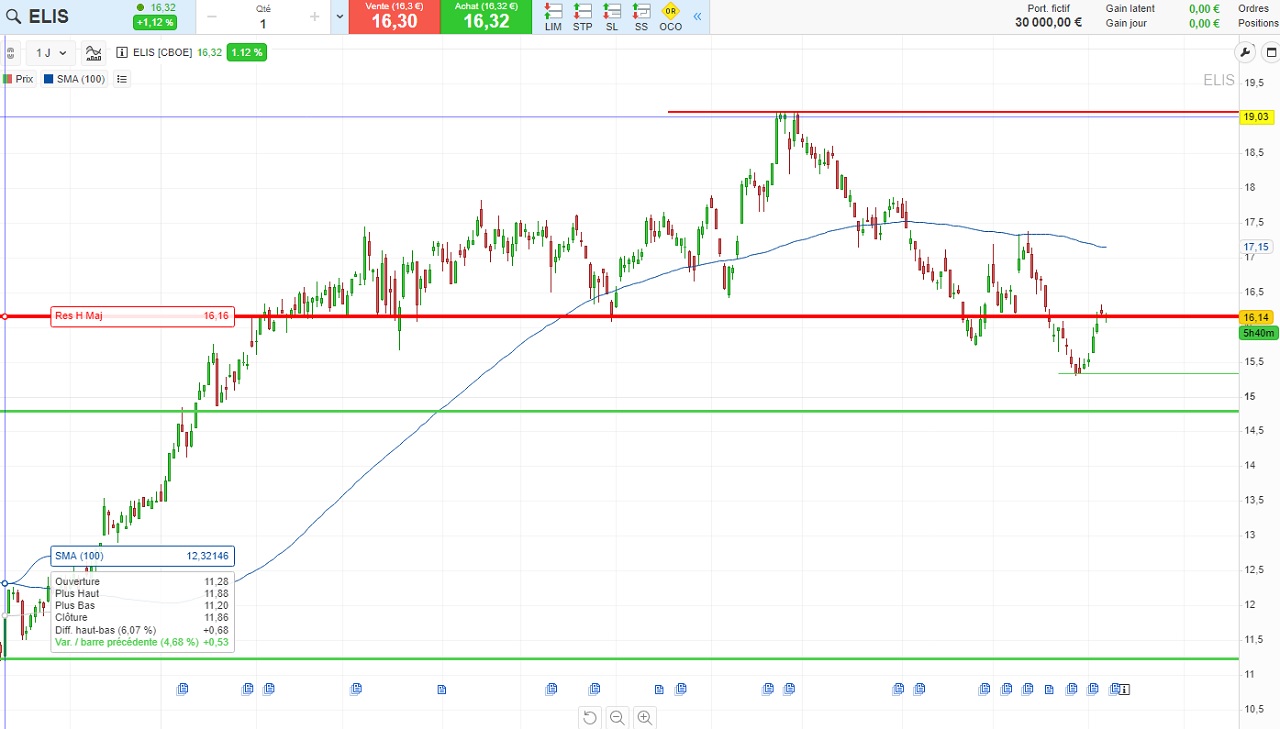Screen dimensions: 1280x729
Task: Zoom in on the chart
Action: coord(645,717)
